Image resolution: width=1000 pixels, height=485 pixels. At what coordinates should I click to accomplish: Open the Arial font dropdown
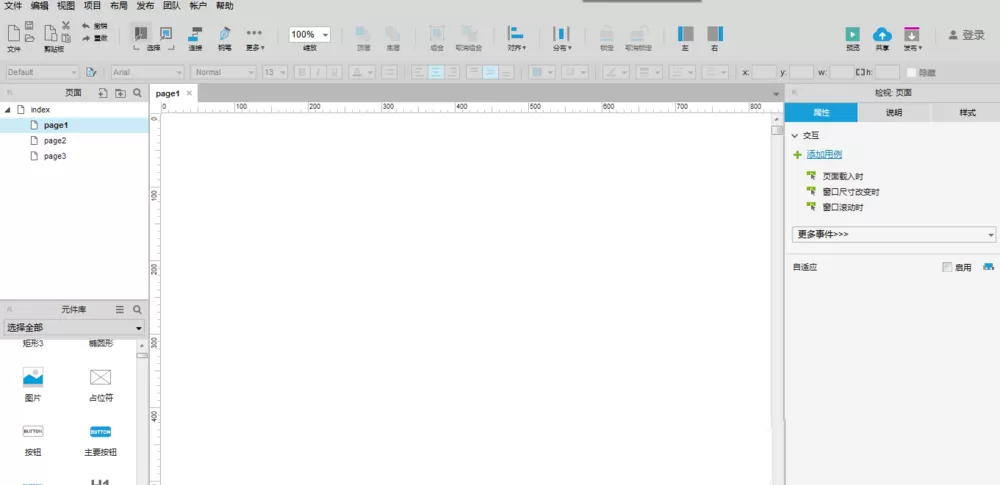click(147, 72)
